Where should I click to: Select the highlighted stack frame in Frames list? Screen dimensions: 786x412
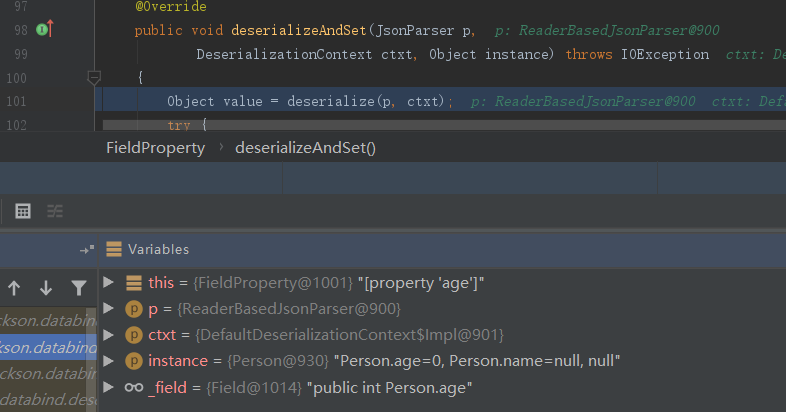[x=48, y=347]
